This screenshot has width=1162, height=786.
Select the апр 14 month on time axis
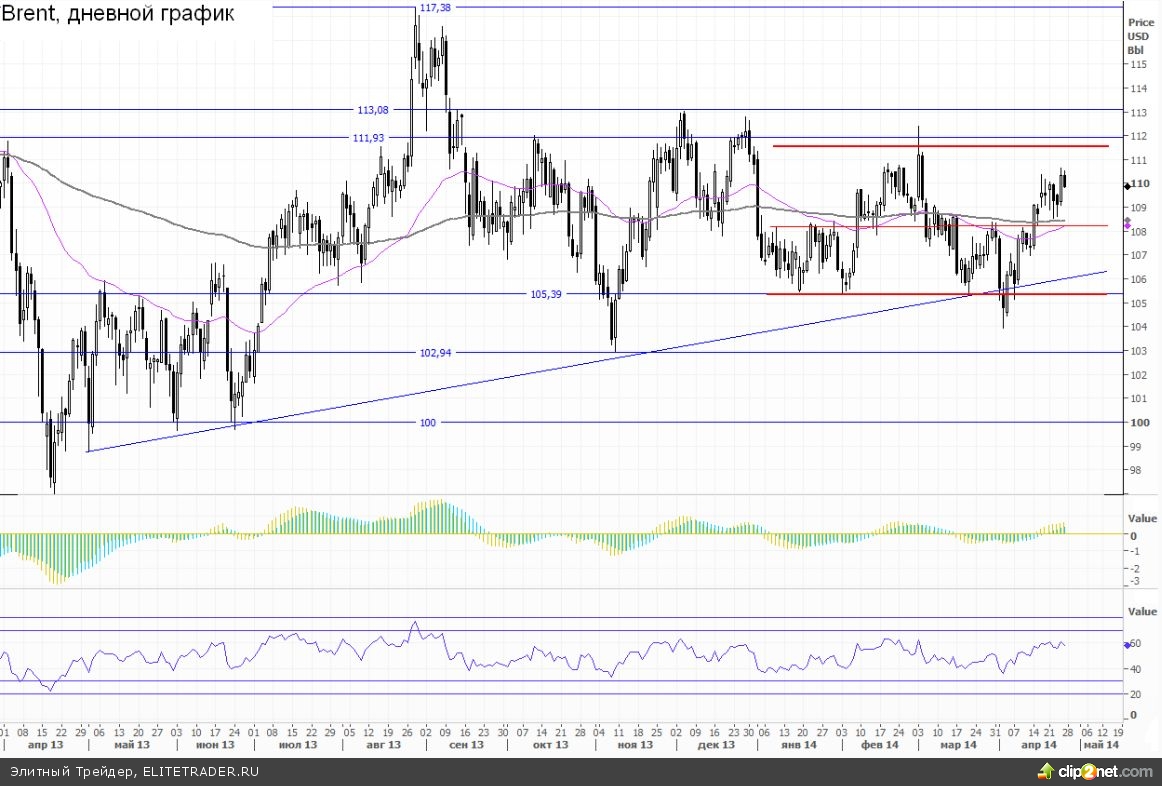(x=1038, y=745)
